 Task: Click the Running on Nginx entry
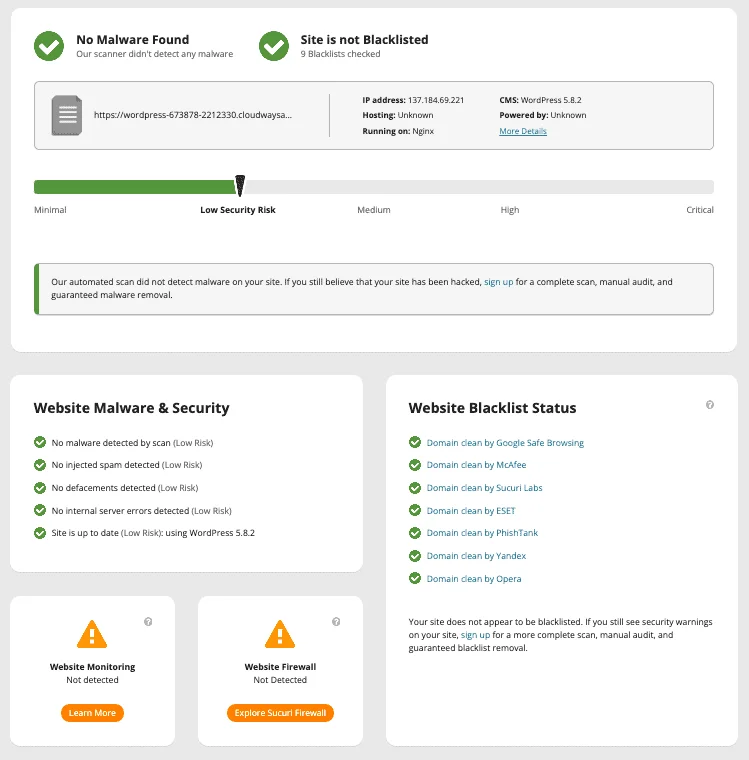point(398,131)
